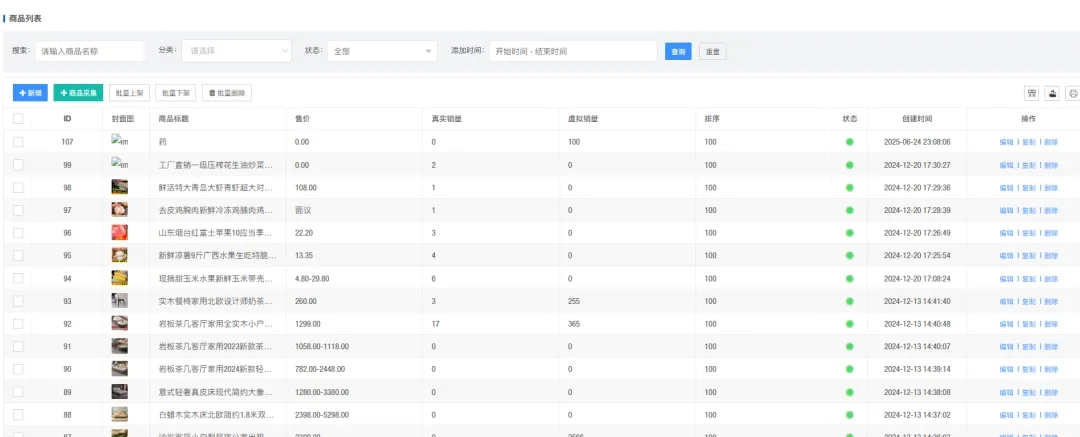Click the green 商品采集 button
This screenshot has width=1080, height=437.
click(79, 93)
